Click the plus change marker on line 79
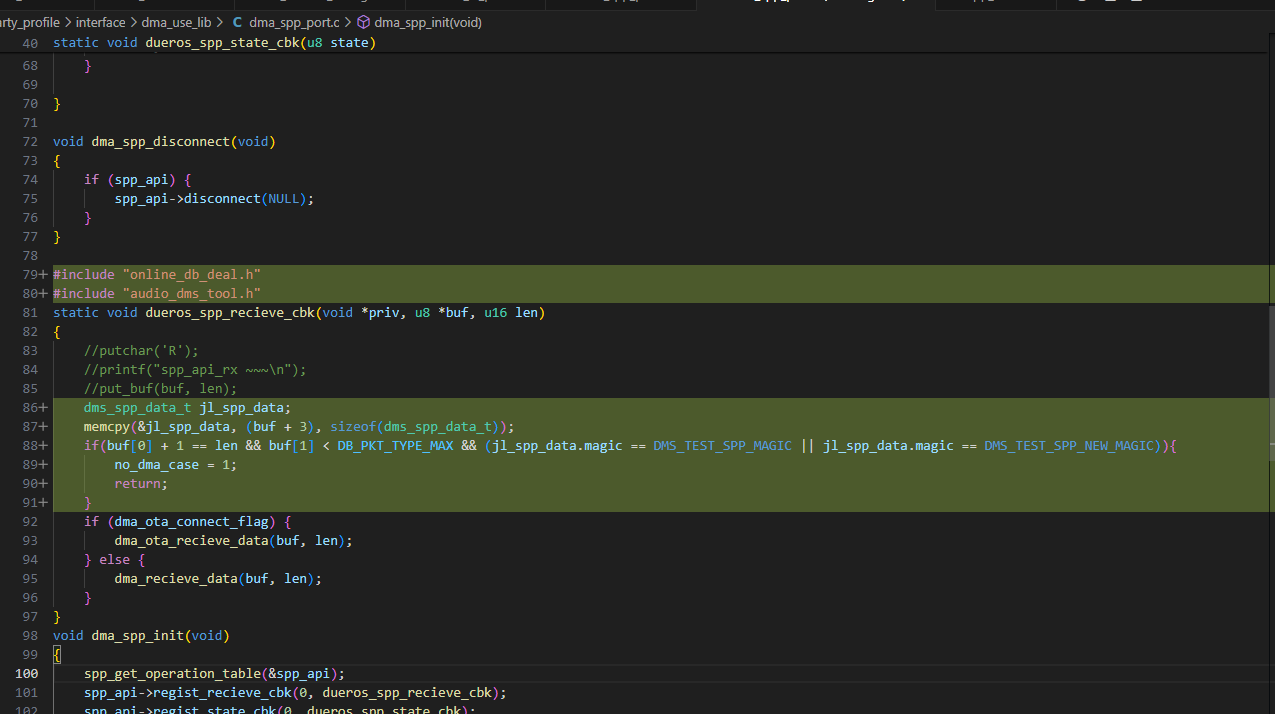 43,274
